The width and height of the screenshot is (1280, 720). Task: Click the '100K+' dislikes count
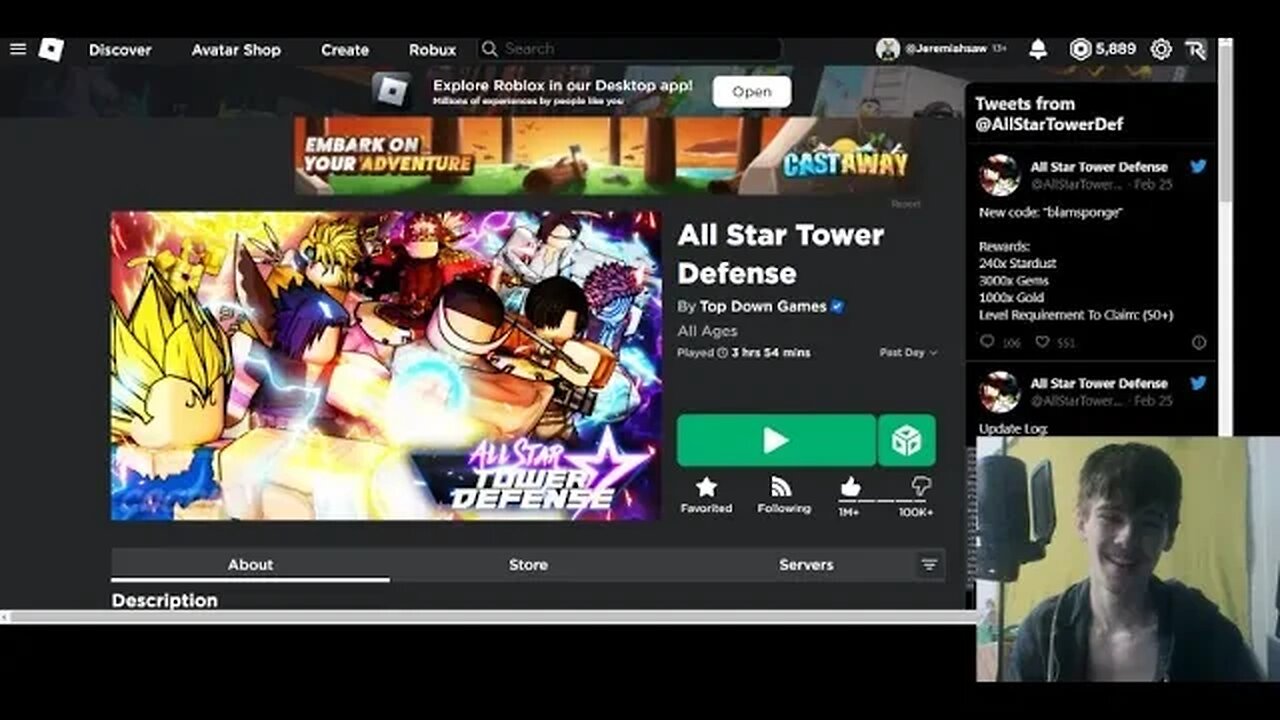(916, 512)
